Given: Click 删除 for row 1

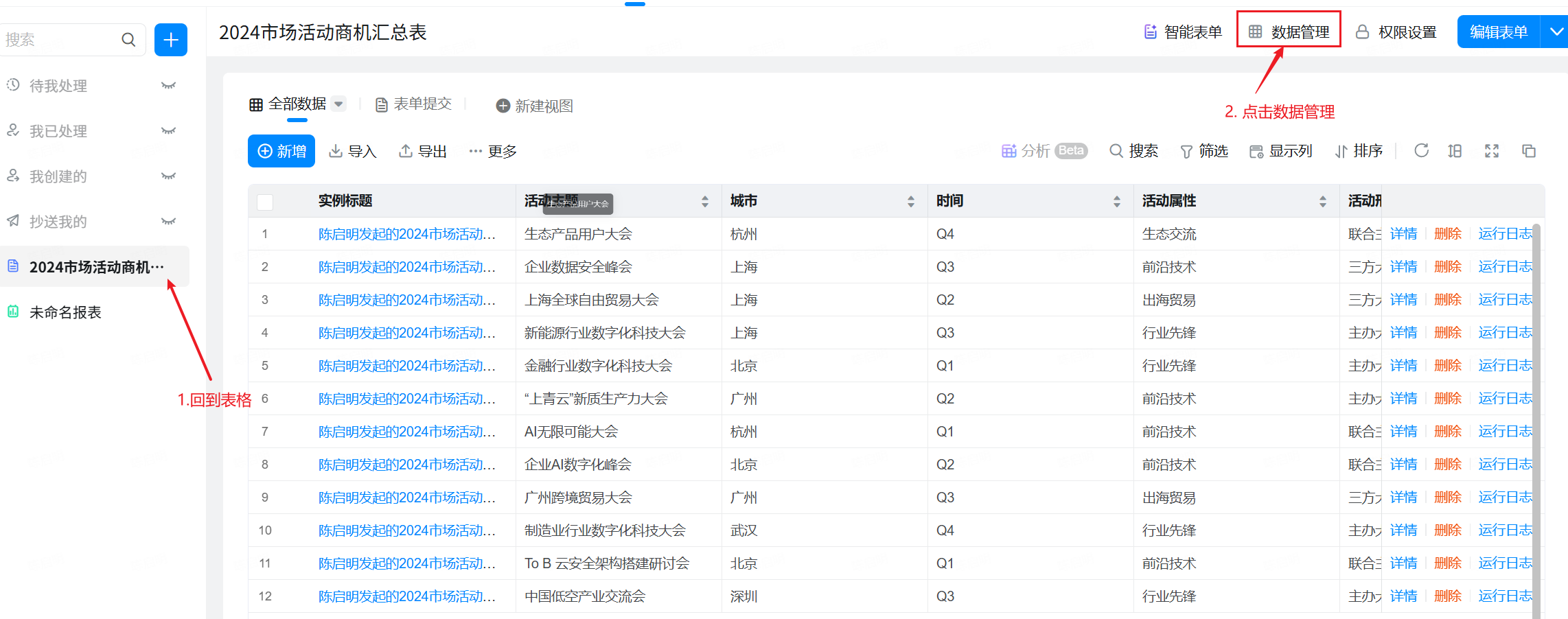Looking at the screenshot, I should click(1447, 234).
